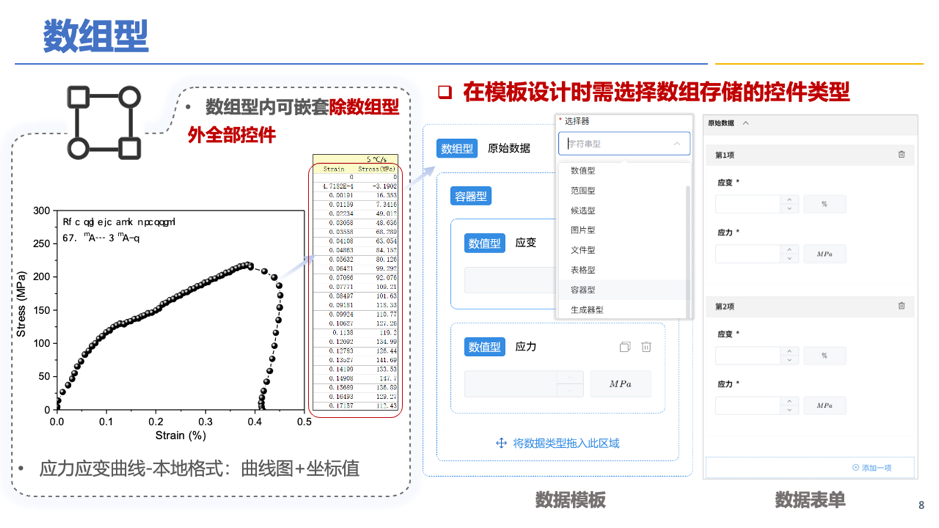This screenshot has width=939, height=528.
Task: Click the blue 数组型 tag button
Action: coord(456,148)
